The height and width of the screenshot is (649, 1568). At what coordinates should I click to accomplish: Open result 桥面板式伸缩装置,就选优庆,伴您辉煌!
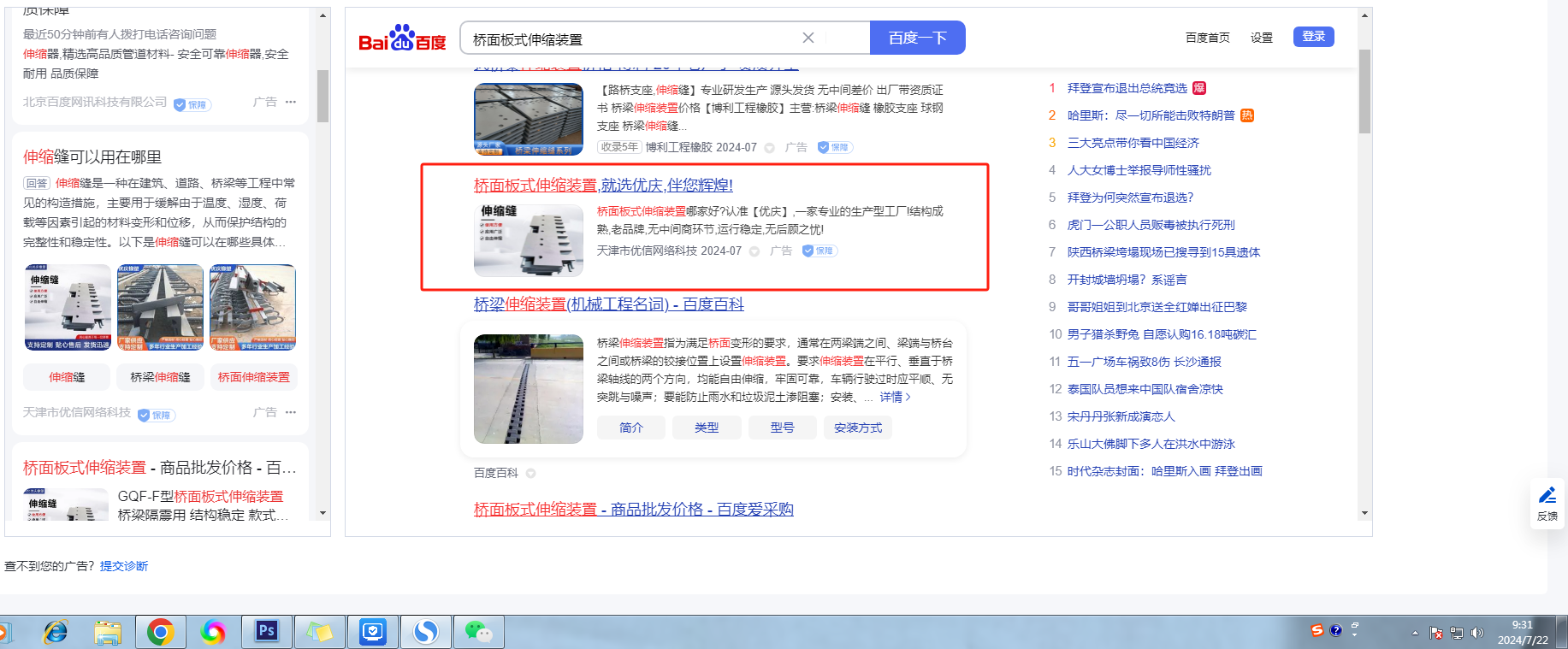pyautogui.click(x=603, y=185)
